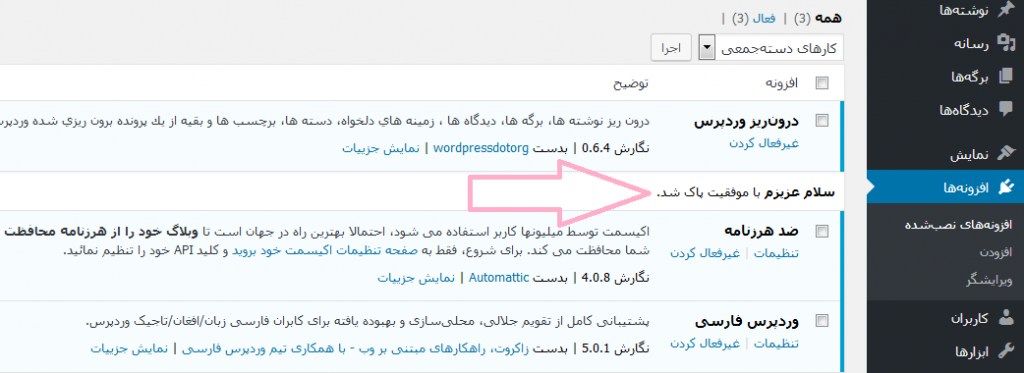Select ویرایشگر submenu item

coord(989,281)
